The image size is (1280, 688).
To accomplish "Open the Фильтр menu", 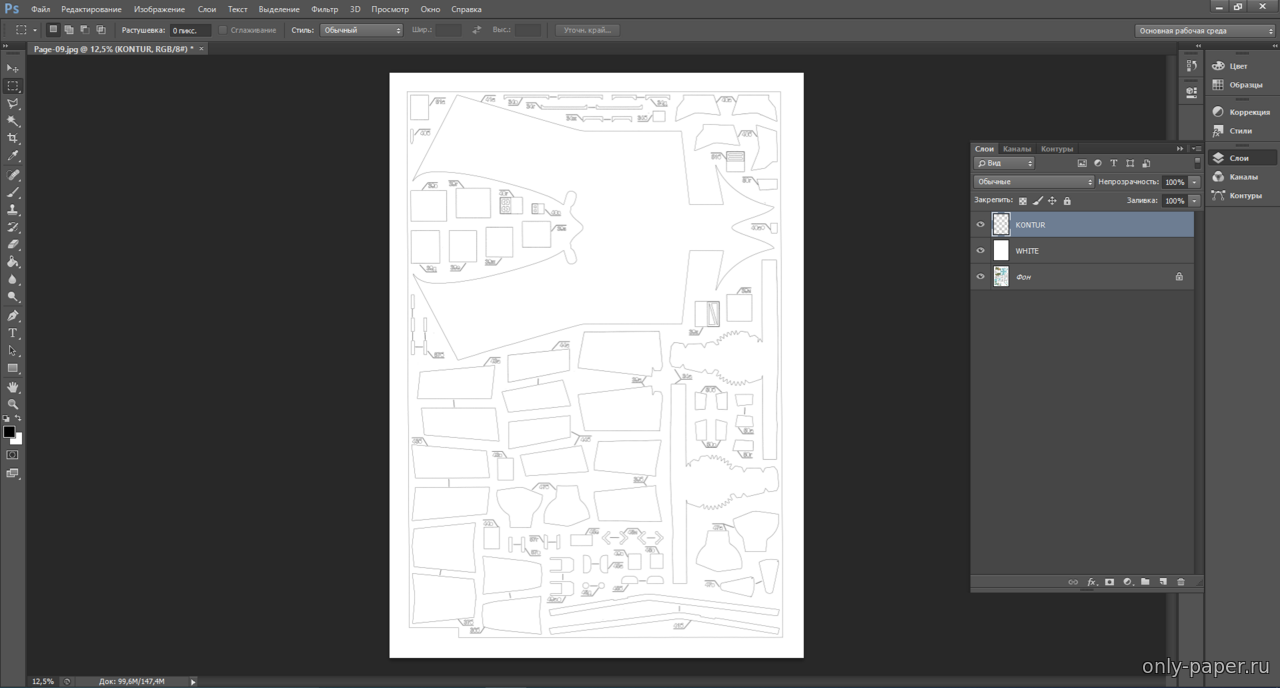I will [x=324, y=9].
